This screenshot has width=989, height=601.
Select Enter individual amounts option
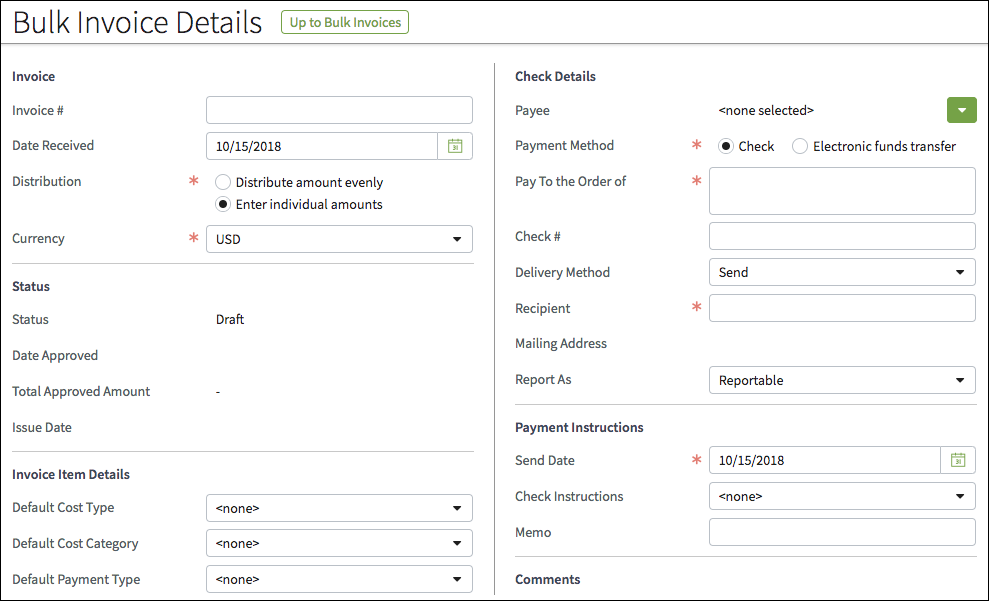222,204
